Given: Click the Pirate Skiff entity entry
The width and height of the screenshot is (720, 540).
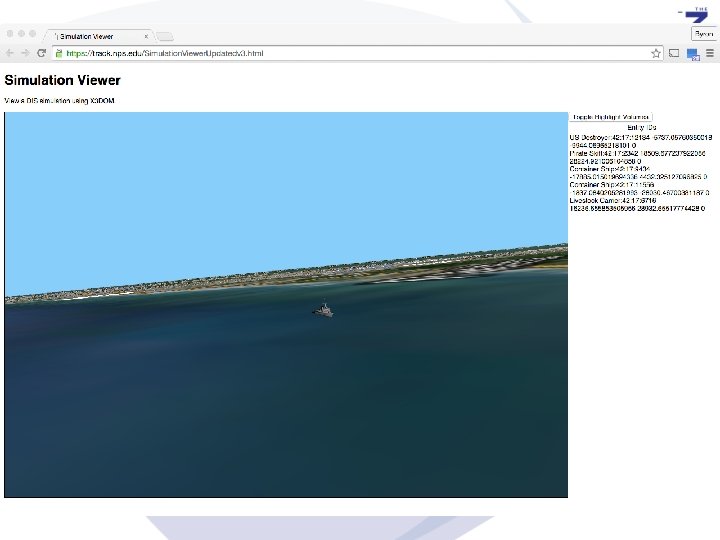Looking at the screenshot, I should [x=637, y=158].
